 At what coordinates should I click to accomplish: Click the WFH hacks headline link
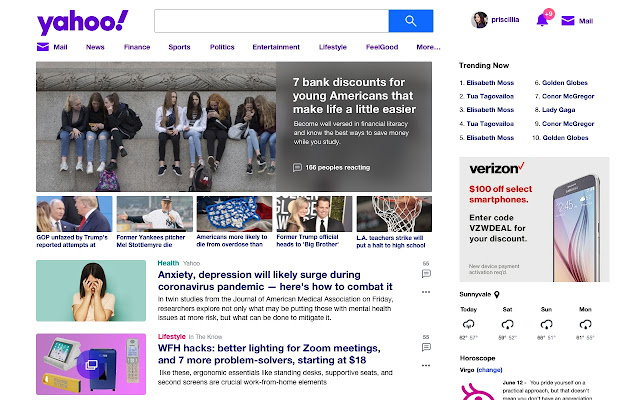pyautogui.click(x=269, y=354)
